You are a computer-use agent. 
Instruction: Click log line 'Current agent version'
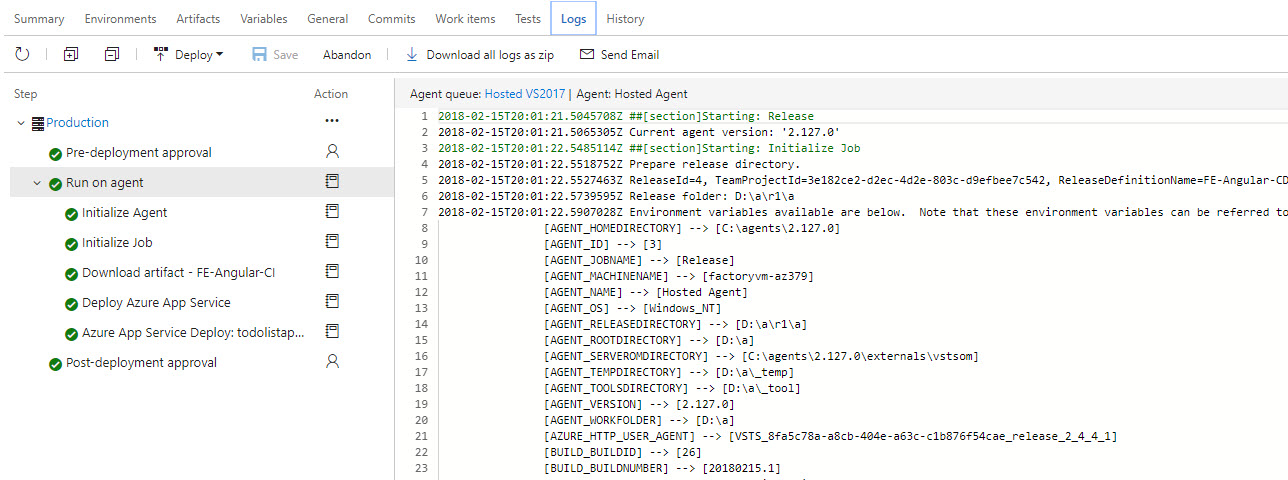point(638,132)
